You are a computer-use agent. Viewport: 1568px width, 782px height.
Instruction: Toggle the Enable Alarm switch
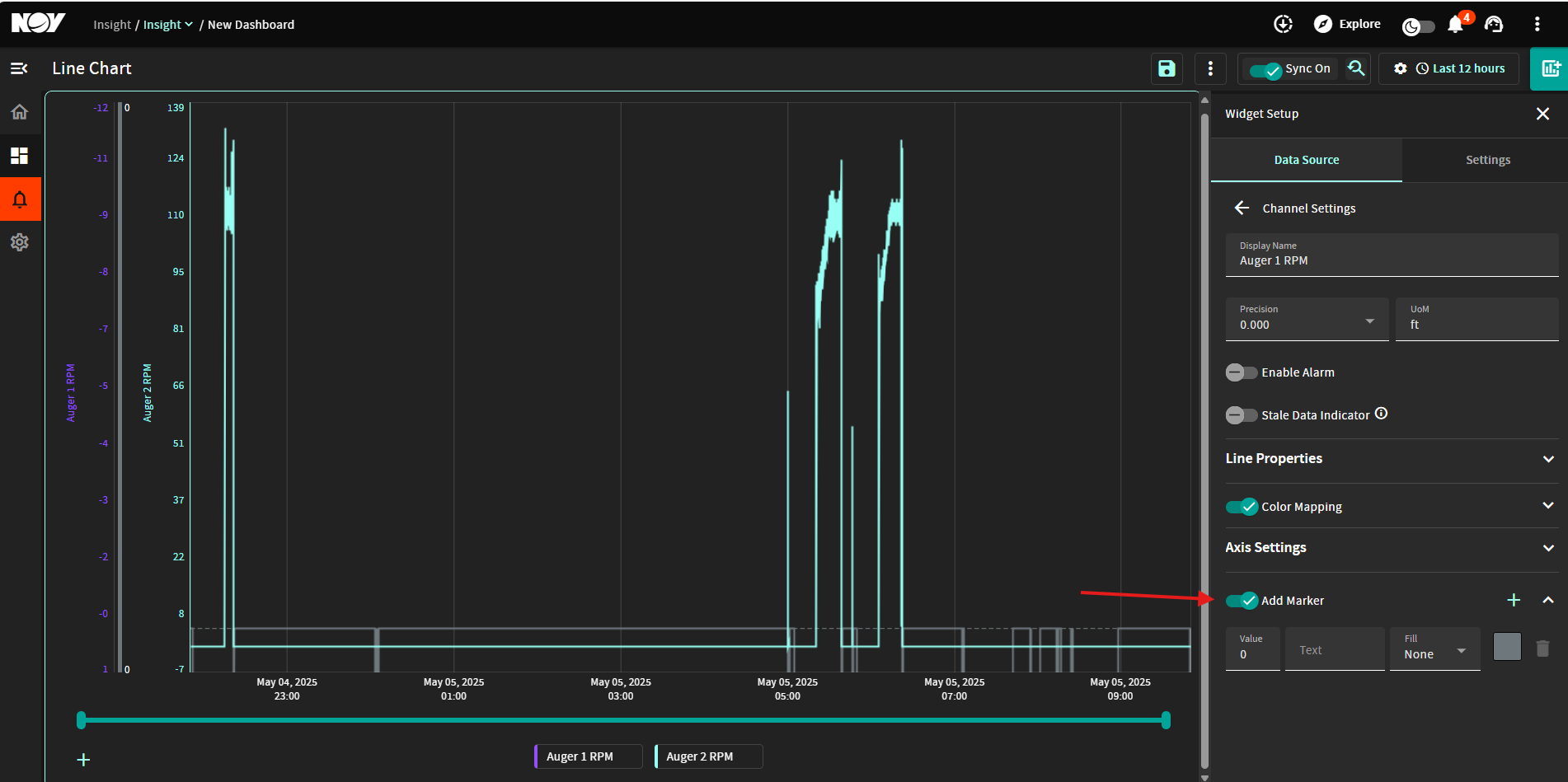tap(1242, 372)
